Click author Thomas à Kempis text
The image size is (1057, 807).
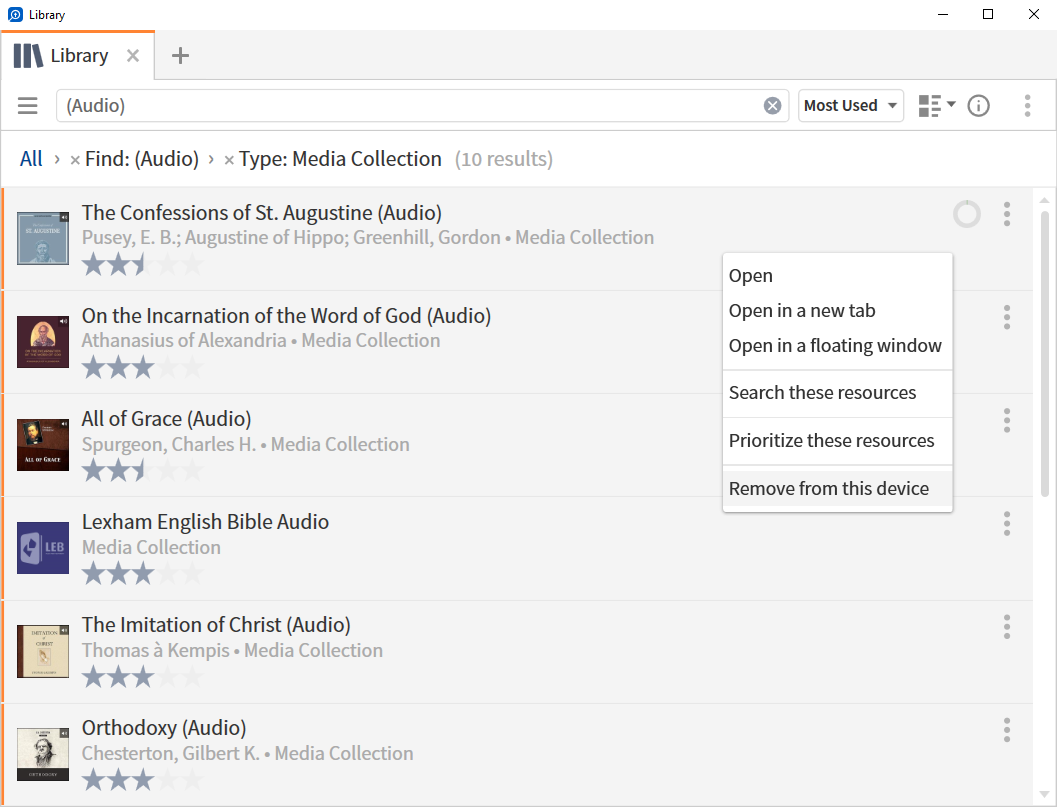point(156,651)
